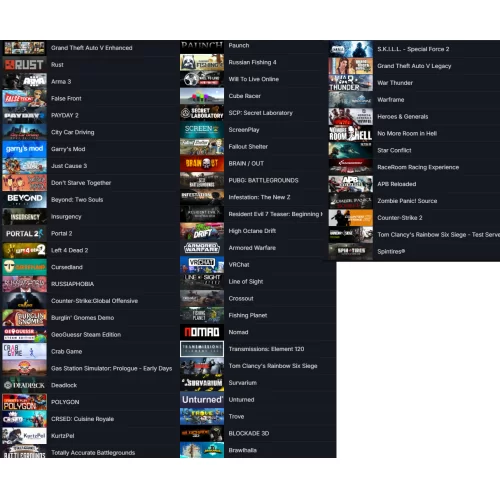This screenshot has height=500, width=500.
Task: Click the Armored Warfare logo
Action: point(202,248)
